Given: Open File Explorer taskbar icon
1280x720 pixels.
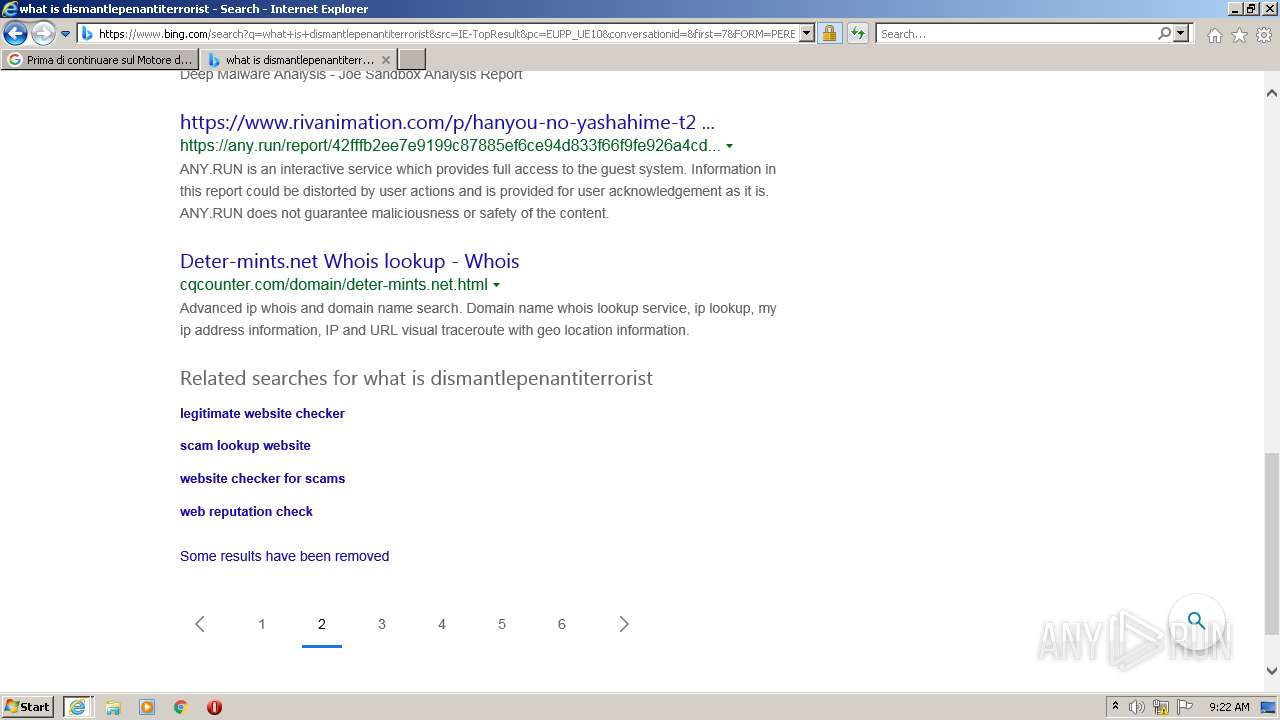Looking at the screenshot, I should coord(113,707).
